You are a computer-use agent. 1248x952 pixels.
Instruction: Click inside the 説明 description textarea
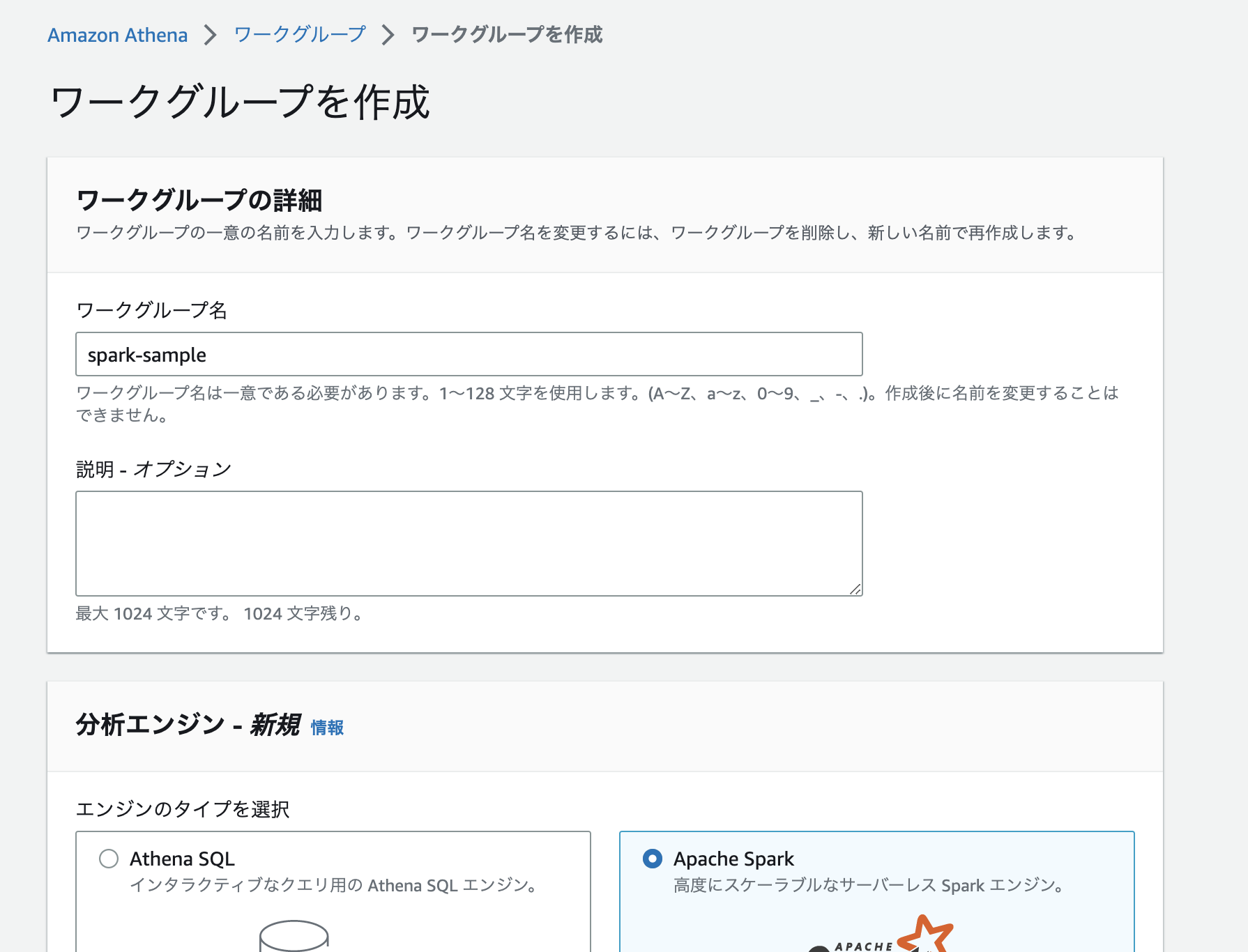click(469, 542)
